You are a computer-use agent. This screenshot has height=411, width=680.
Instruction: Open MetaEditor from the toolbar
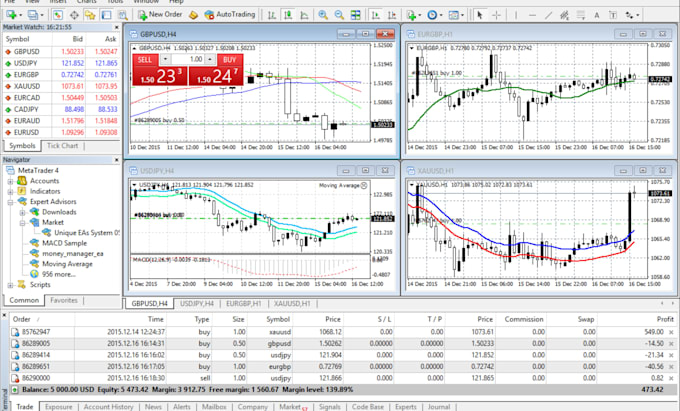193,15
